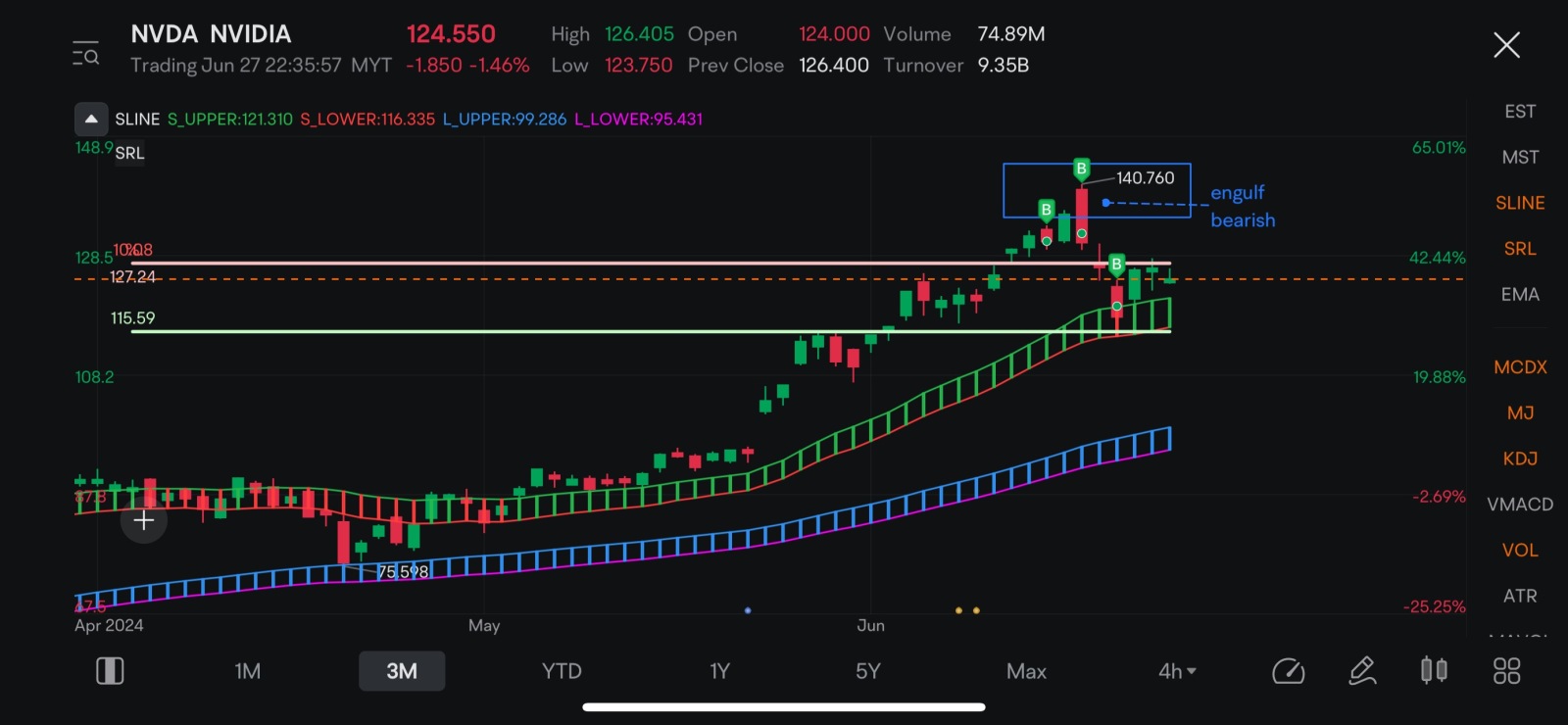
Task: Select the 3M time range
Action: 402,671
